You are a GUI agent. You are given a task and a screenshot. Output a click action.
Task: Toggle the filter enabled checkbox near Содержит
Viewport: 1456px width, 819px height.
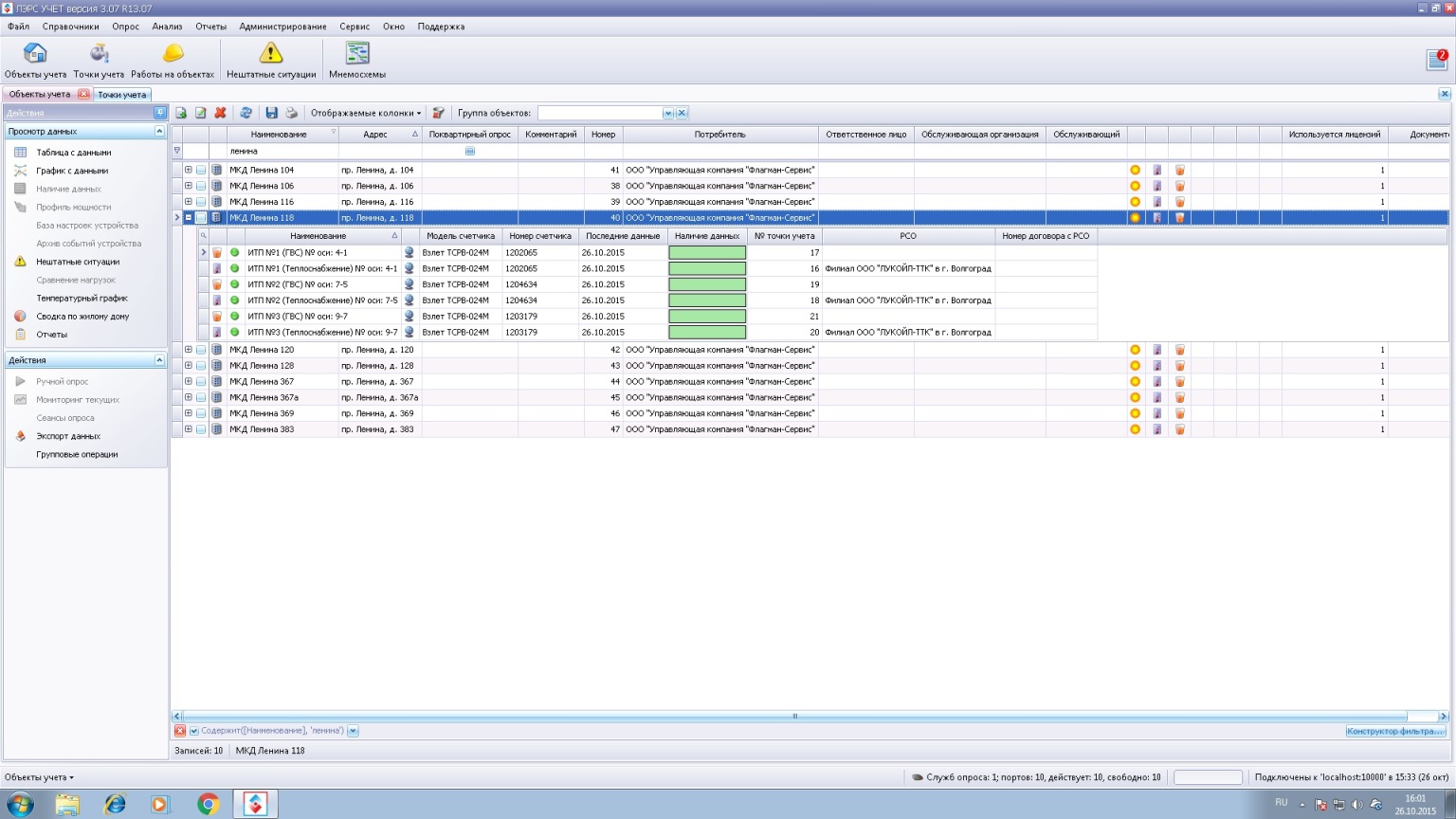point(193,731)
